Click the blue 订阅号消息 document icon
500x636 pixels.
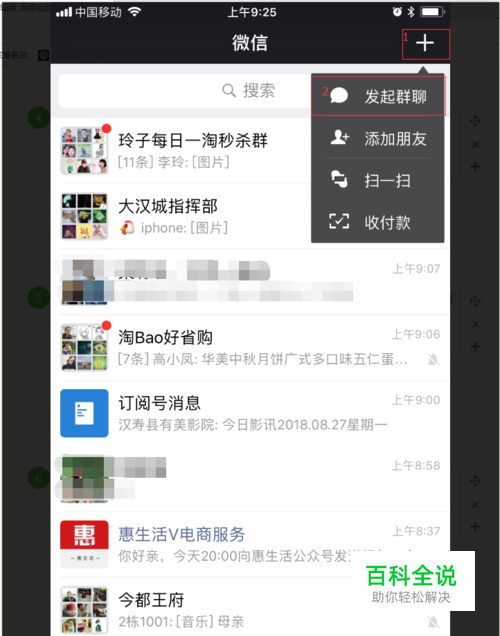[x=84, y=413]
